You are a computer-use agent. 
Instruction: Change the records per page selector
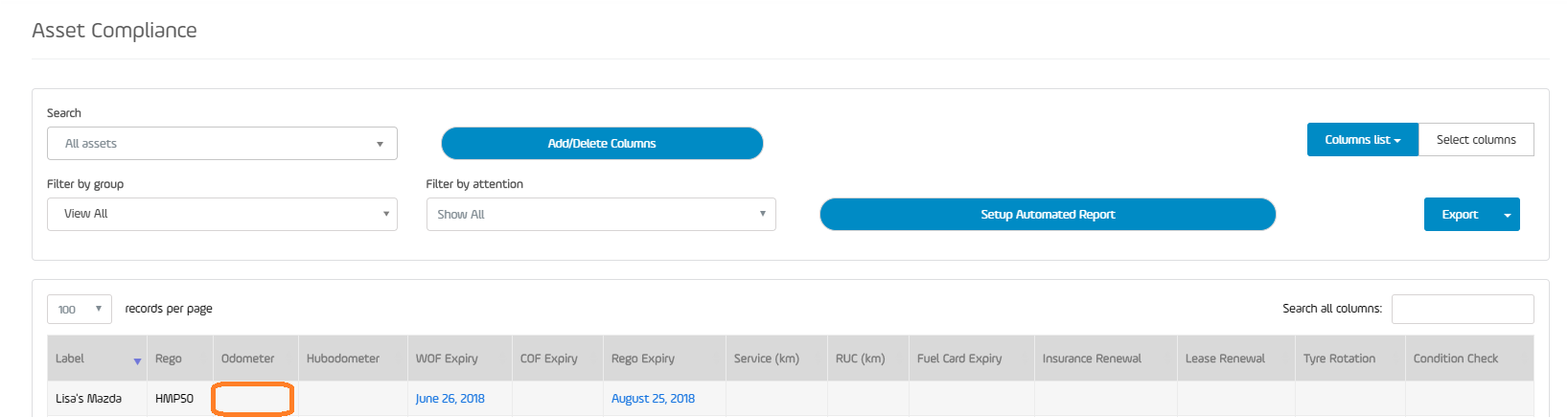click(80, 309)
